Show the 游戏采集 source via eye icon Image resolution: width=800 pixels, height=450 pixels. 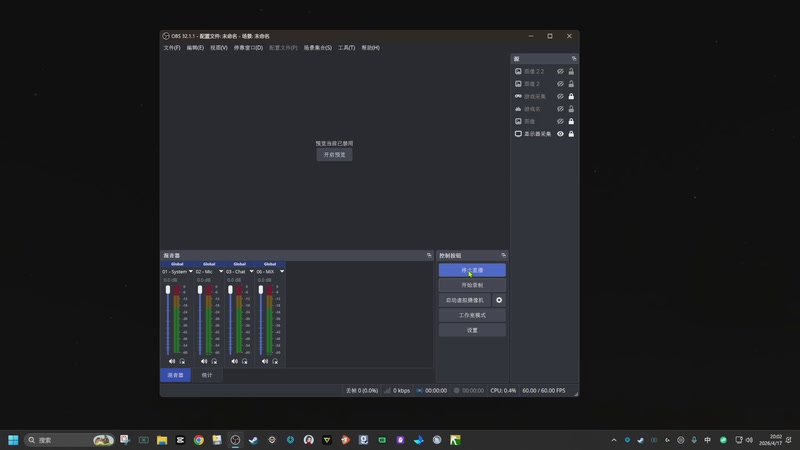(560, 96)
